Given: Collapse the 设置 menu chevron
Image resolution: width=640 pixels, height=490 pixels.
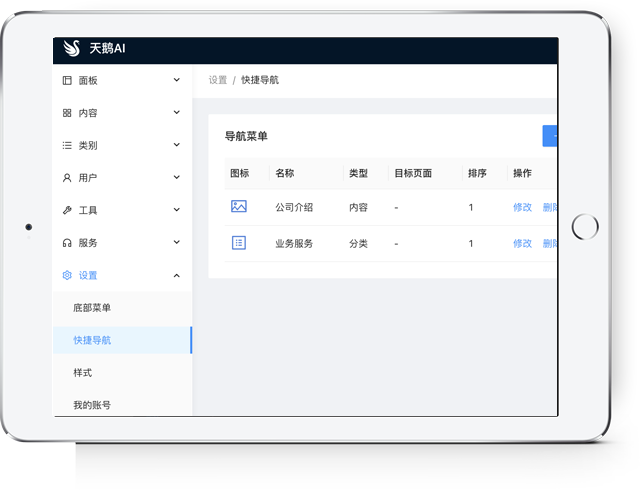Looking at the screenshot, I should (x=177, y=276).
